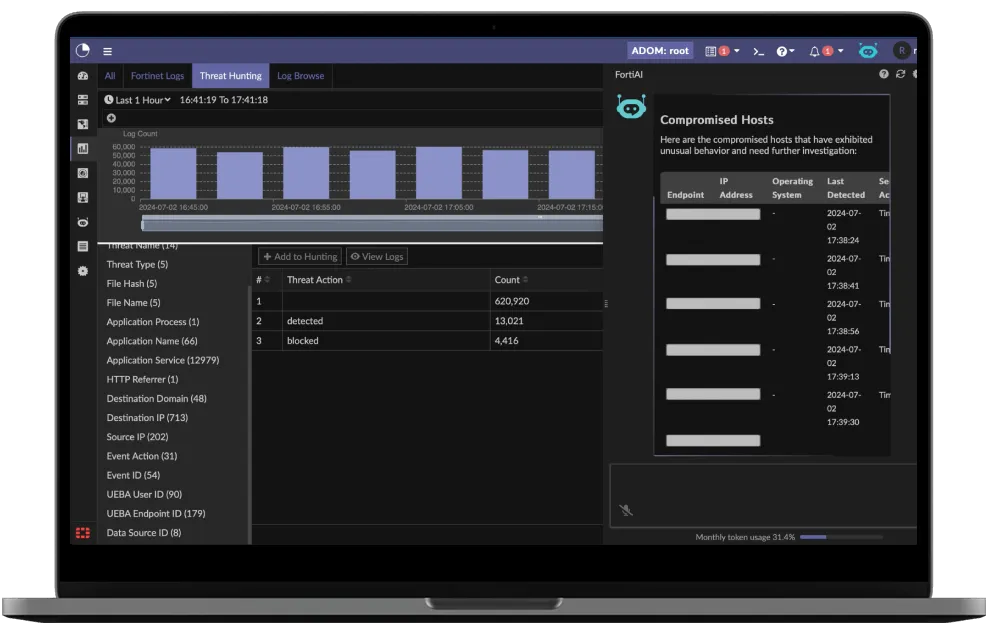Click the FortiAnalyzer pie-chart logo
The height and width of the screenshot is (637, 986).
(82, 50)
